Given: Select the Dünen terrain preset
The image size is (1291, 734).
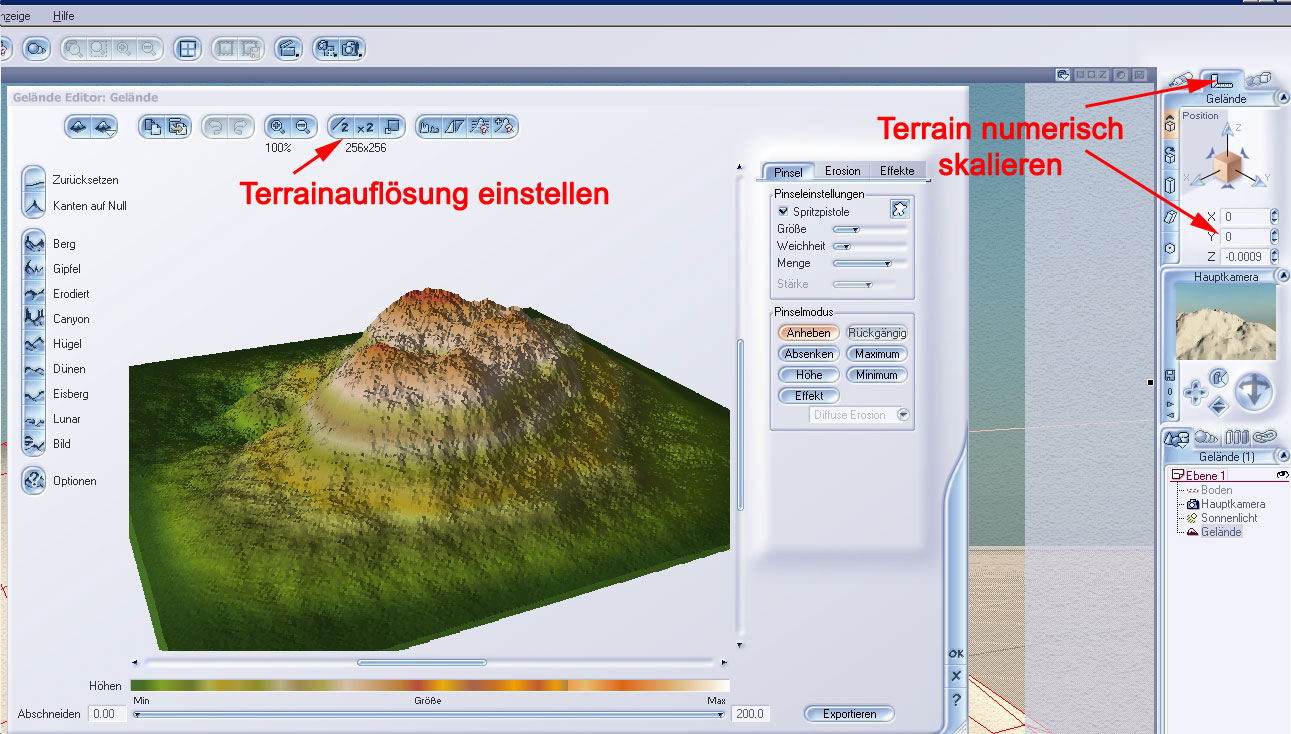Looking at the screenshot, I should 35,369.
